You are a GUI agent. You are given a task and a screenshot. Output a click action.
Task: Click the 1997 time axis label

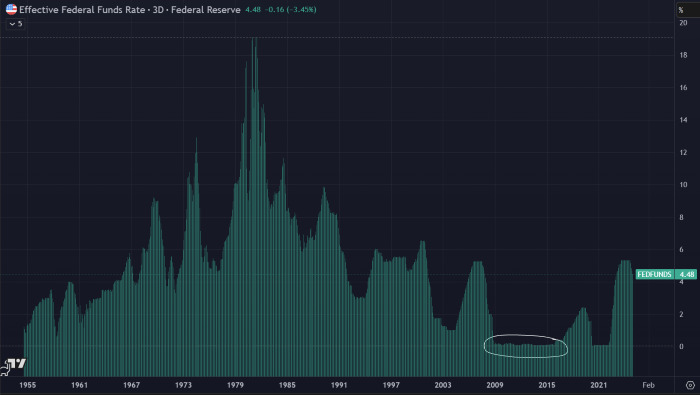(391, 385)
